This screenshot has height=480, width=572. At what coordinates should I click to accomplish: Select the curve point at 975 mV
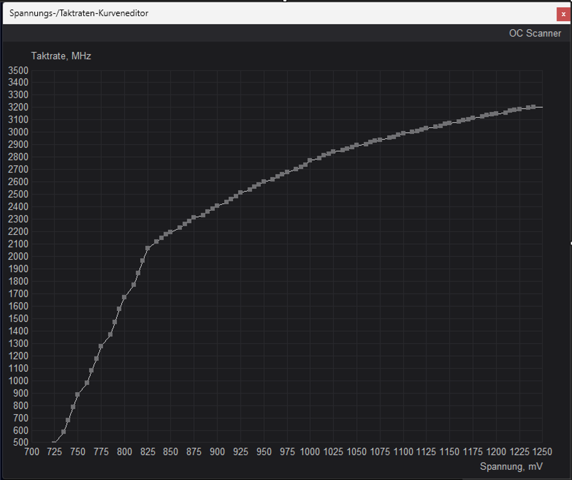[287, 172]
